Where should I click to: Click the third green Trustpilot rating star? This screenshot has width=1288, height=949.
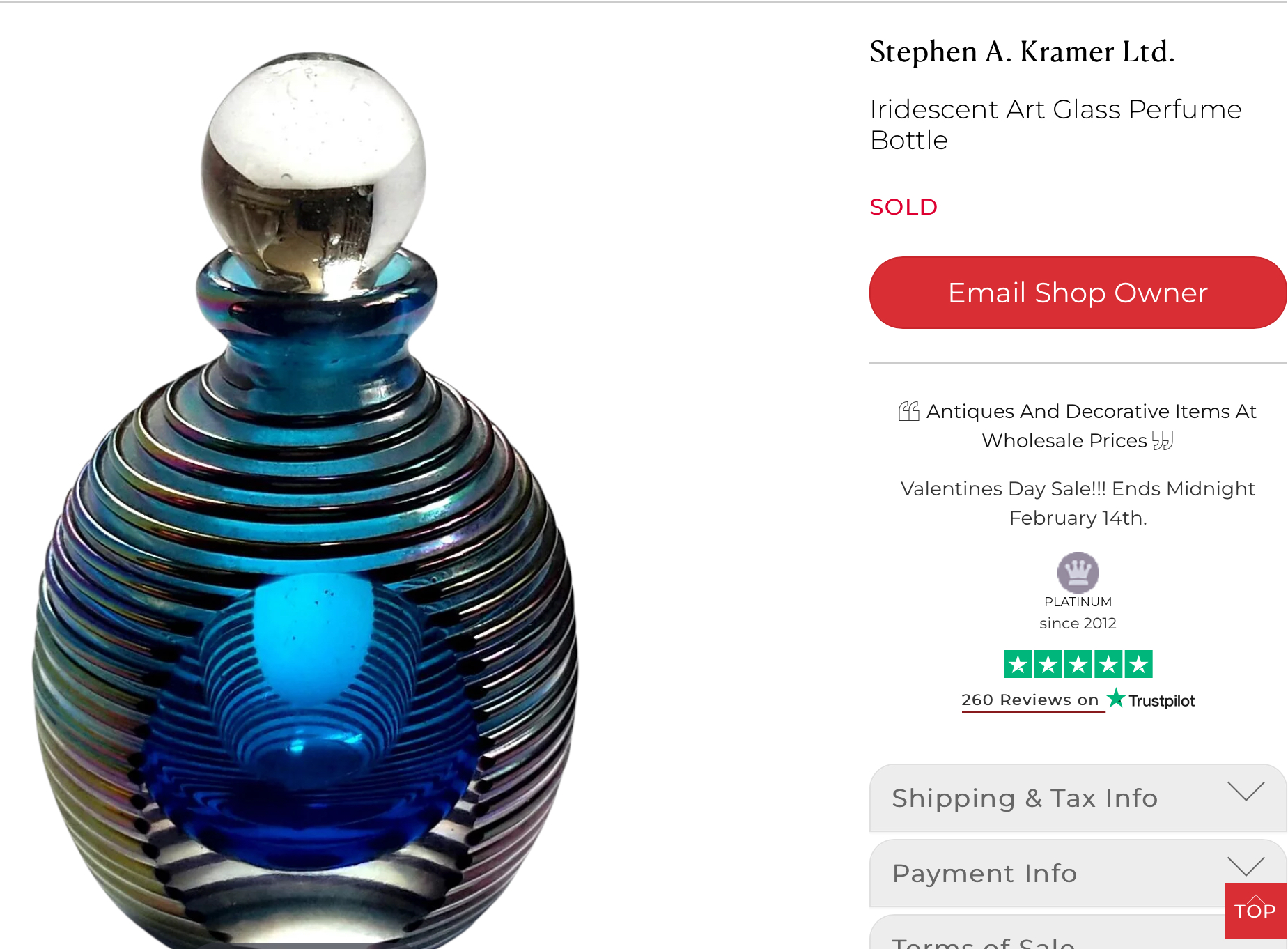pyautogui.click(x=1078, y=664)
